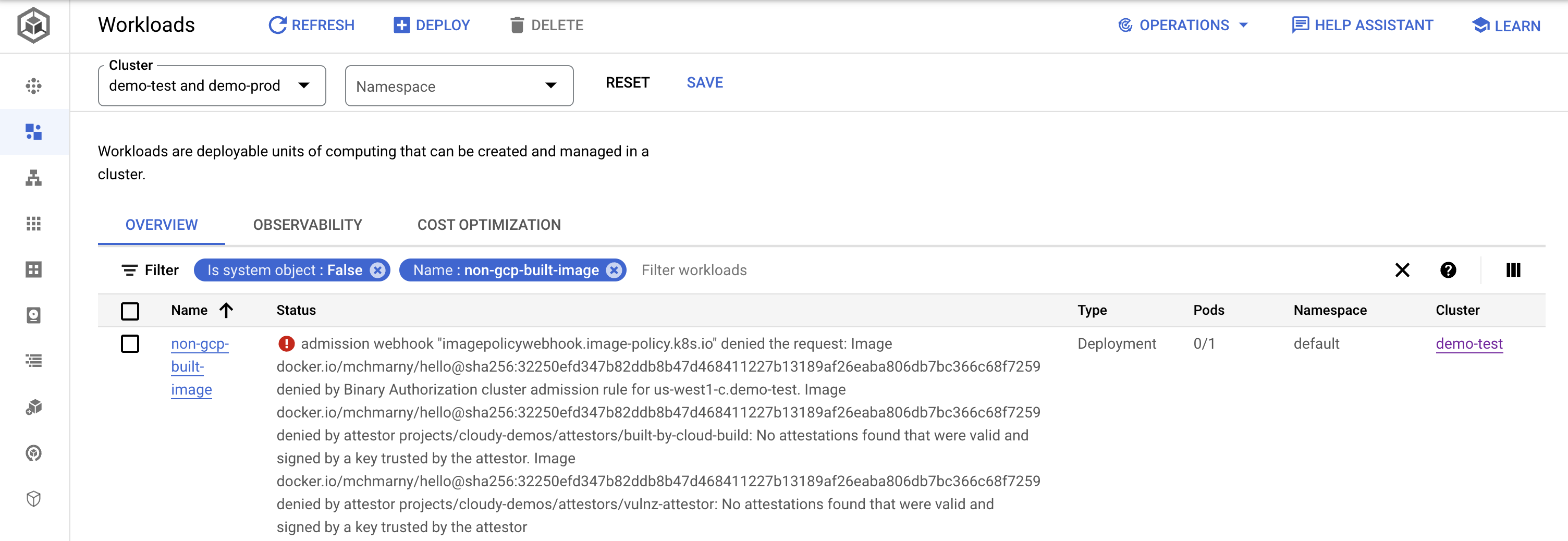
Task: Toggle the select-all checkbox in table header
Action: click(x=130, y=311)
